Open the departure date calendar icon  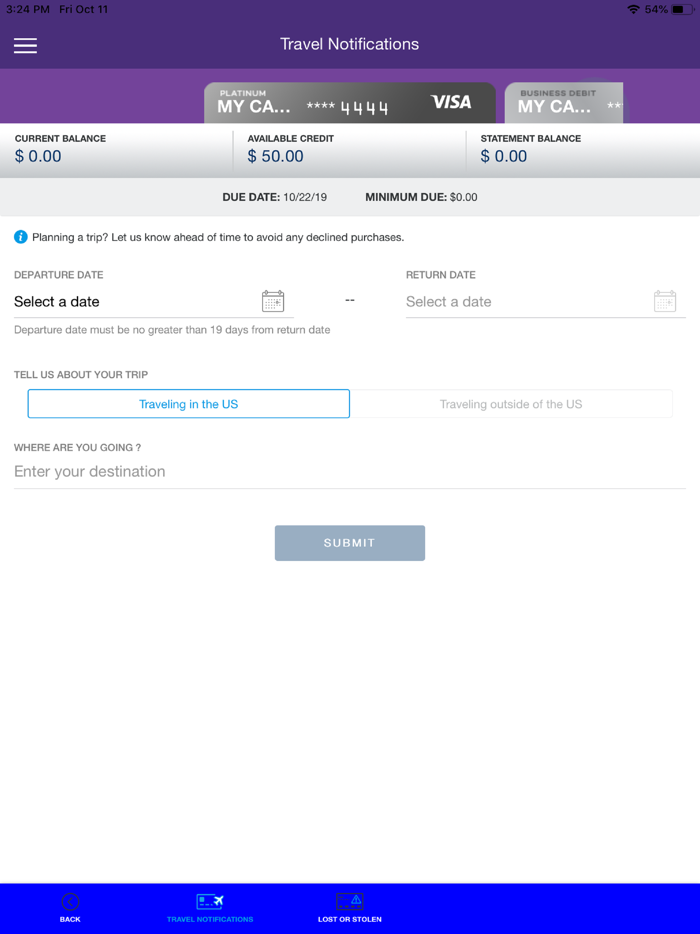click(x=273, y=300)
